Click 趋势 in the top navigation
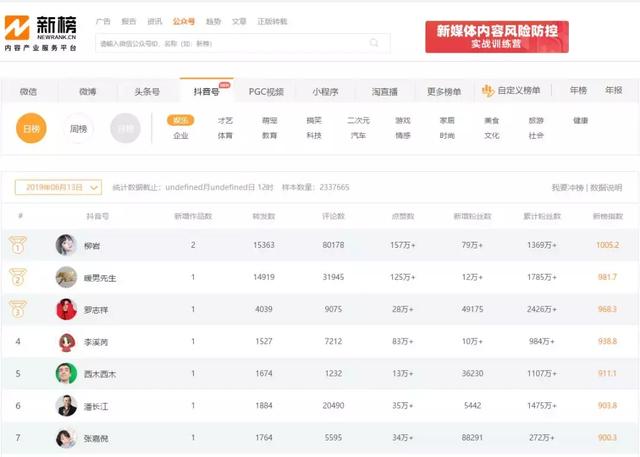 tap(213, 21)
